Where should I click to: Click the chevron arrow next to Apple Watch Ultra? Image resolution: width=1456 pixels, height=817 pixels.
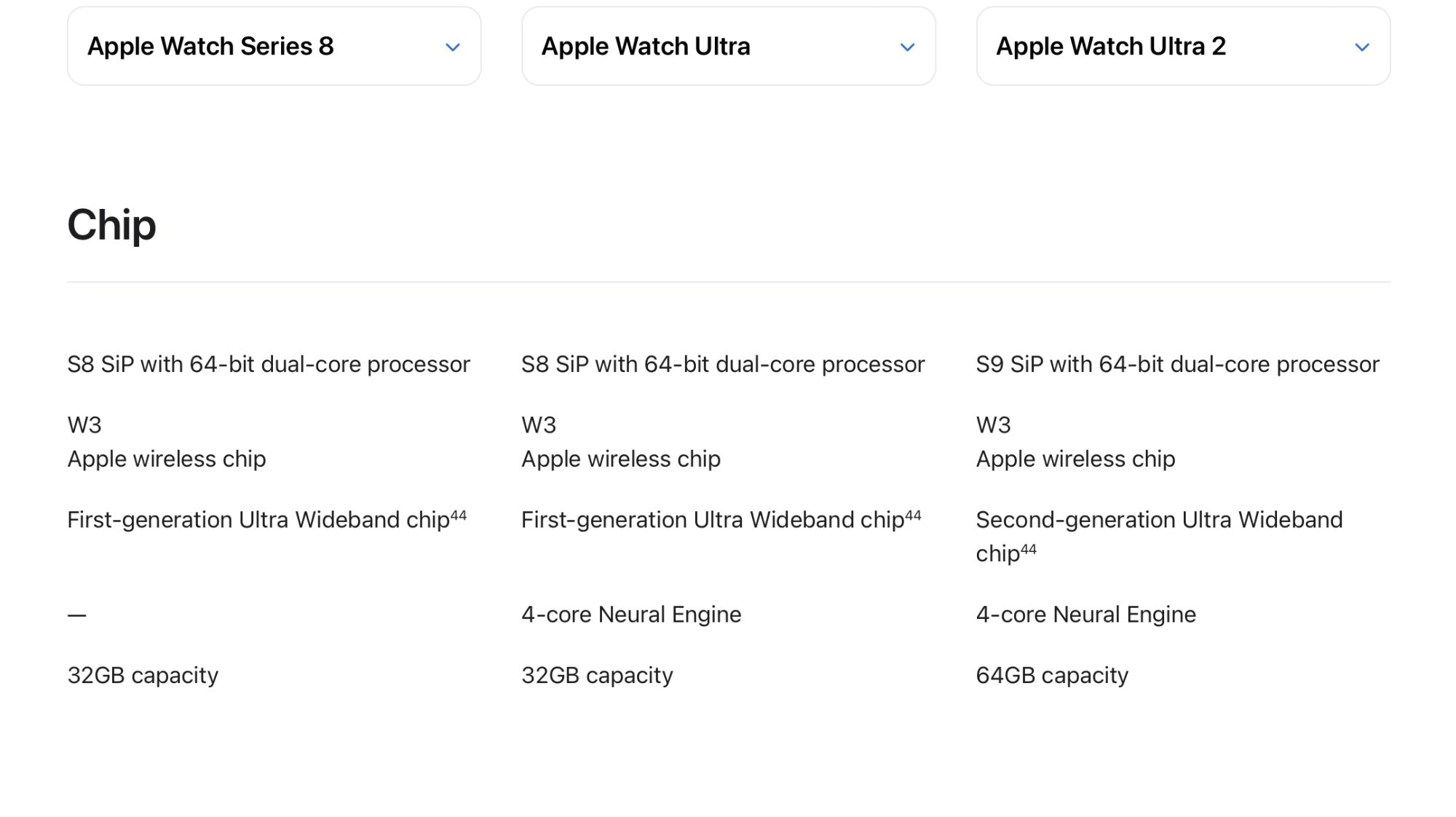click(x=907, y=47)
